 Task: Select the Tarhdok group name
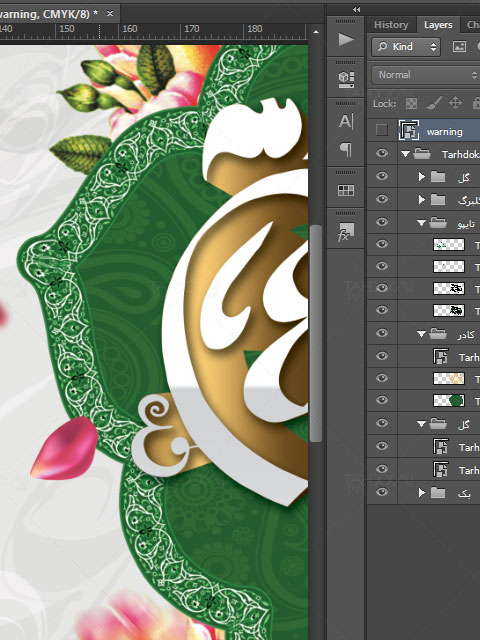pyautogui.click(x=461, y=154)
